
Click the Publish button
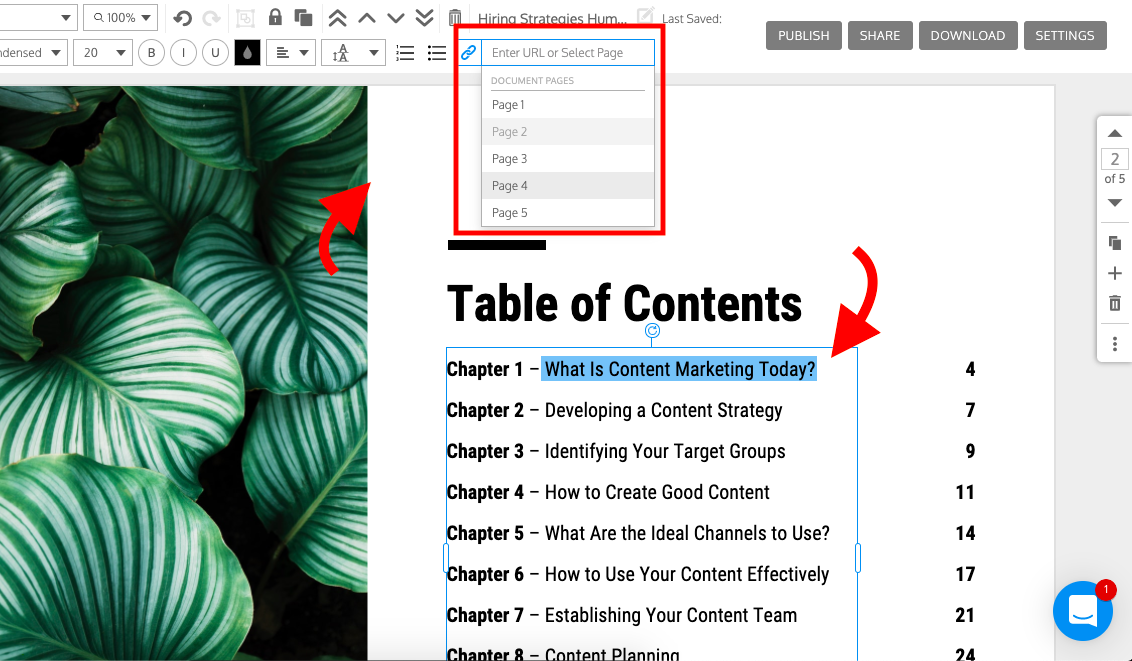tap(804, 35)
